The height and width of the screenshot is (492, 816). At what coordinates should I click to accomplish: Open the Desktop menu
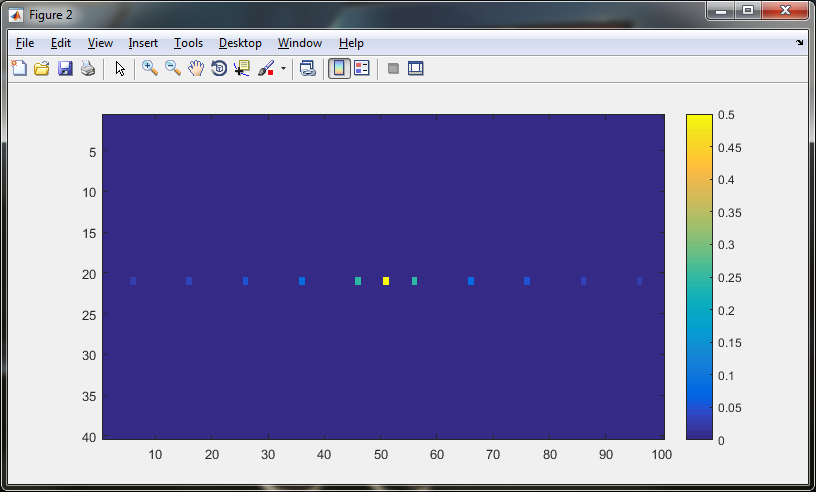tap(240, 43)
